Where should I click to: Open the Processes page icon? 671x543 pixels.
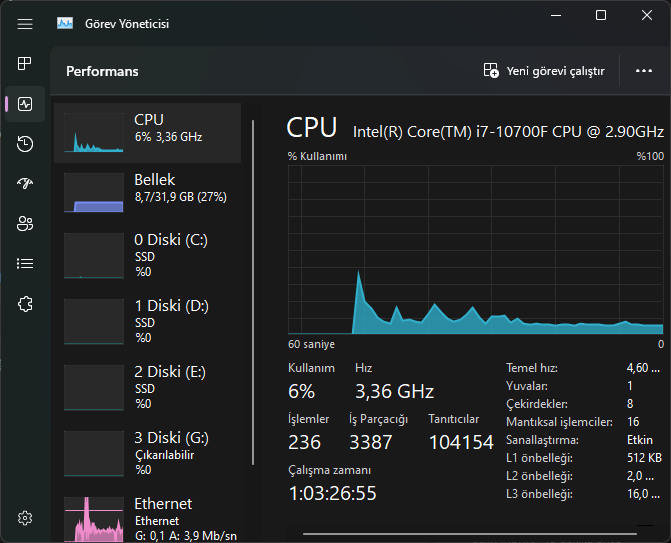tap(25, 64)
